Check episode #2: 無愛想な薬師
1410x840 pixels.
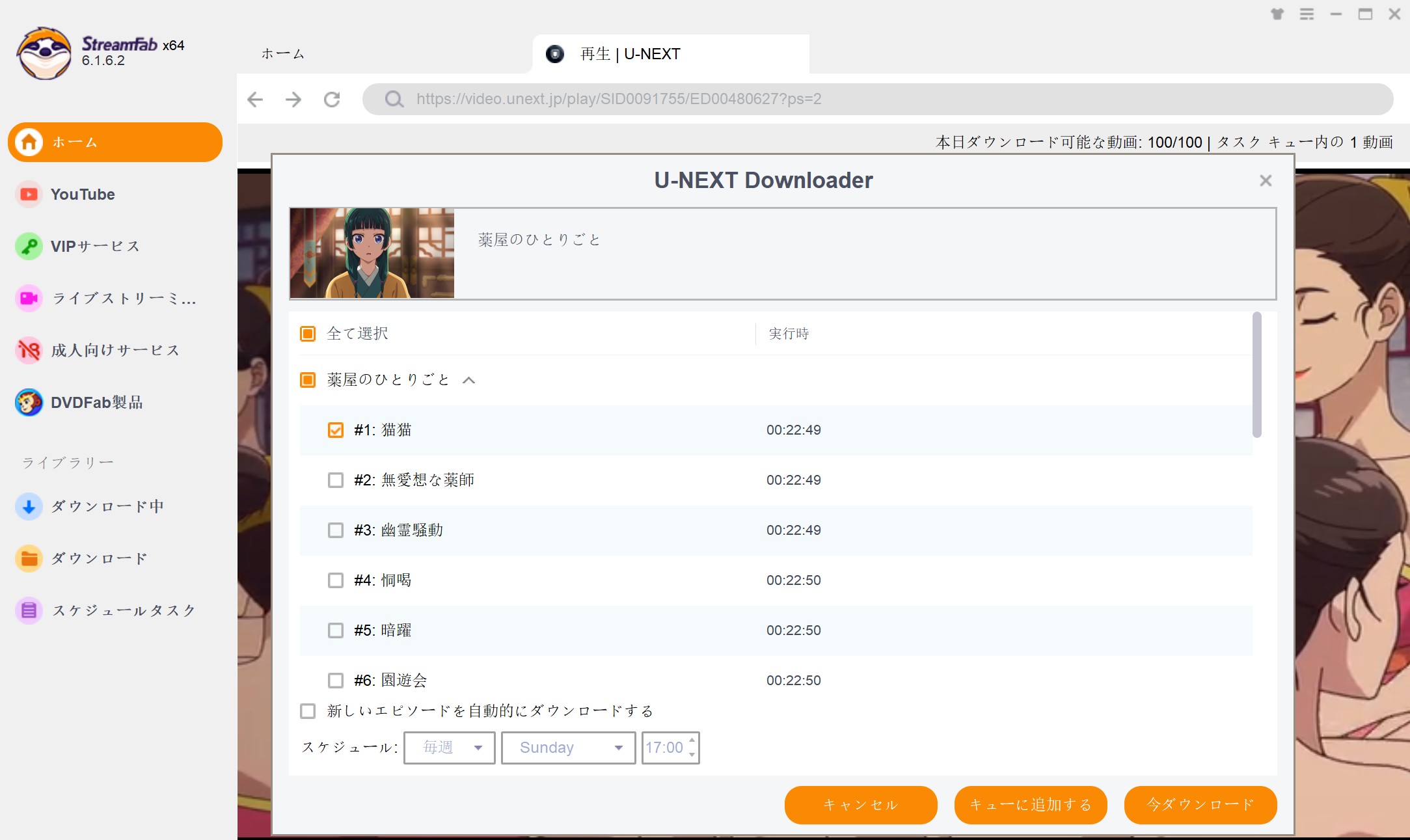tap(336, 480)
